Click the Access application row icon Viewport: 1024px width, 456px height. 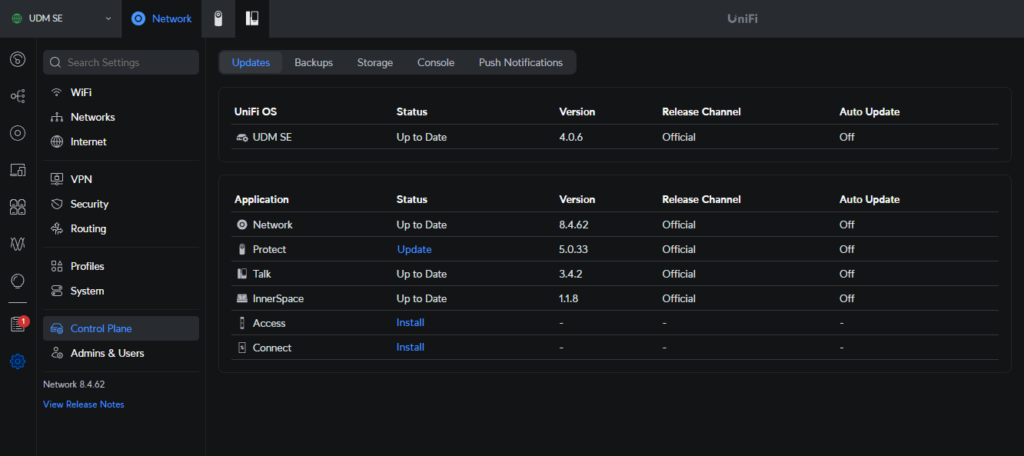(242, 323)
